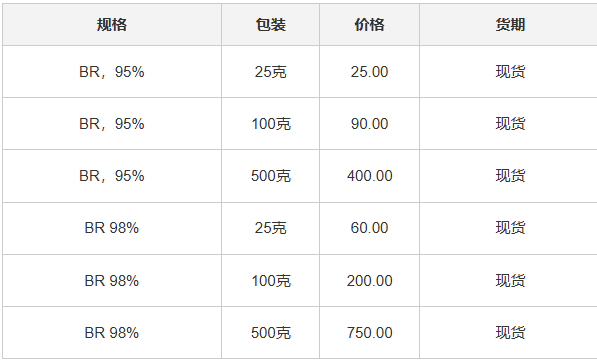Click 现货 in the 750.00 row
597x360 pixels.
pyautogui.click(x=510, y=333)
